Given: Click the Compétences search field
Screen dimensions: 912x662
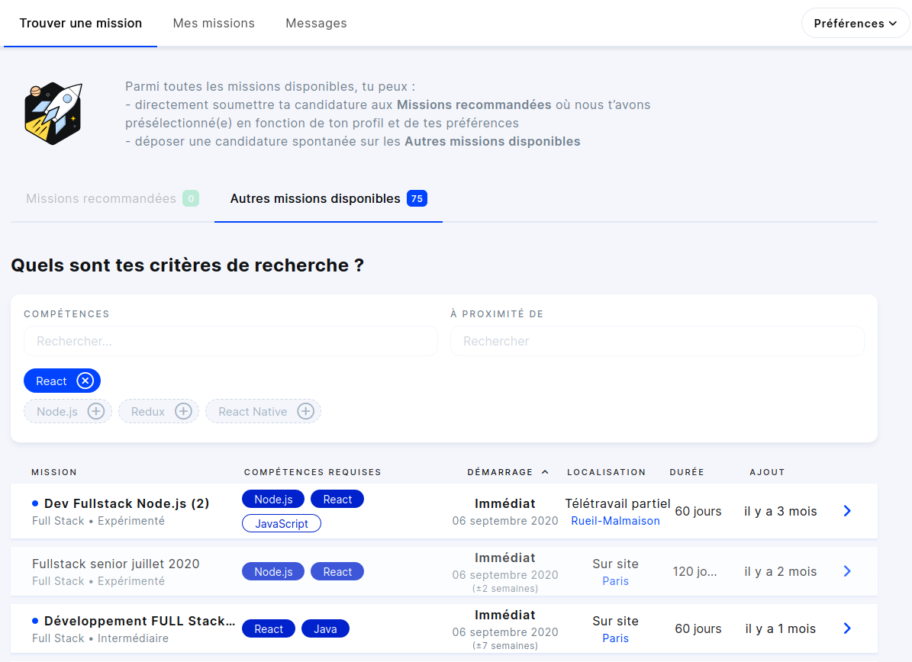Looking at the screenshot, I should 230,341.
